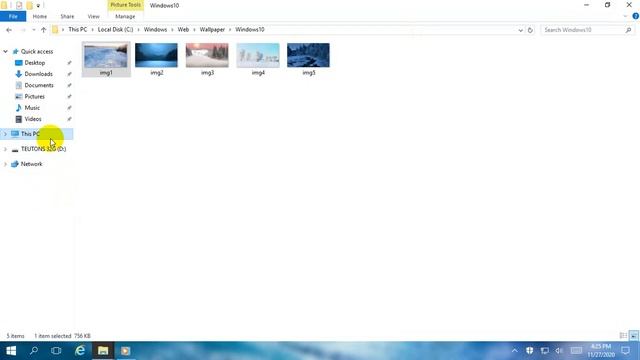640x360 pixels.
Task: Select the View ribbon tab
Action: (x=93, y=16)
